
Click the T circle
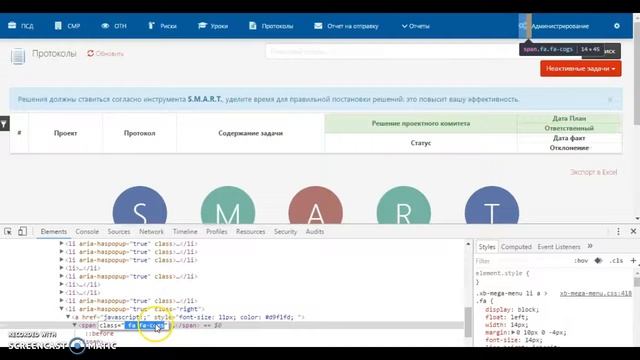[x=492, y=205]
